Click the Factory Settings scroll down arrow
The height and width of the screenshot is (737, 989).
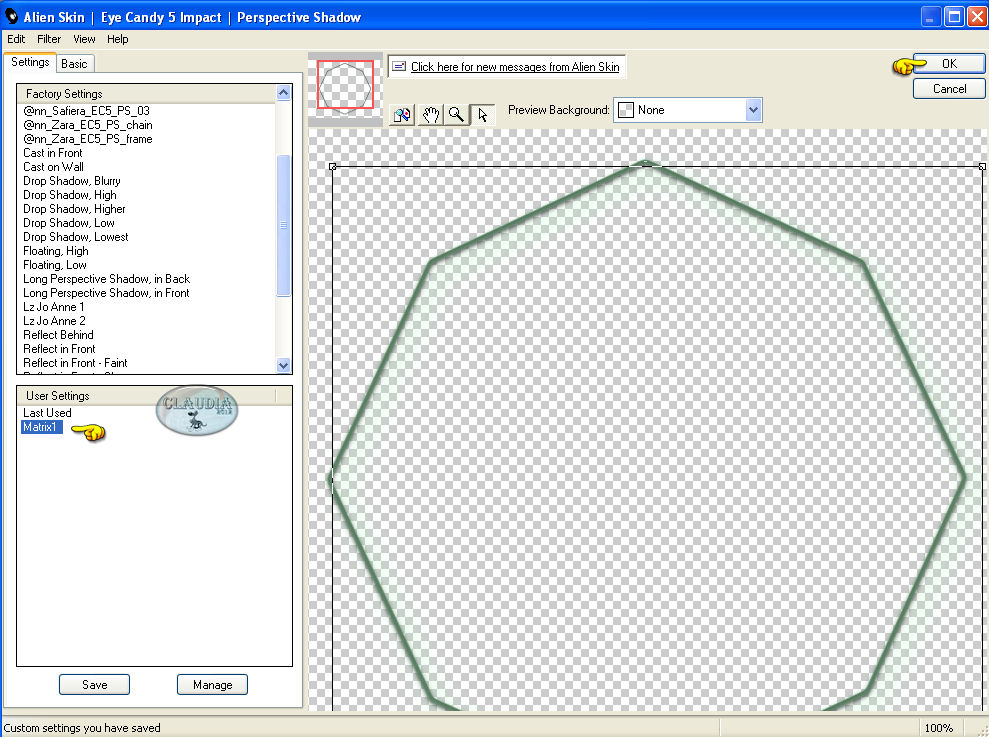click(x=283, y=365)
